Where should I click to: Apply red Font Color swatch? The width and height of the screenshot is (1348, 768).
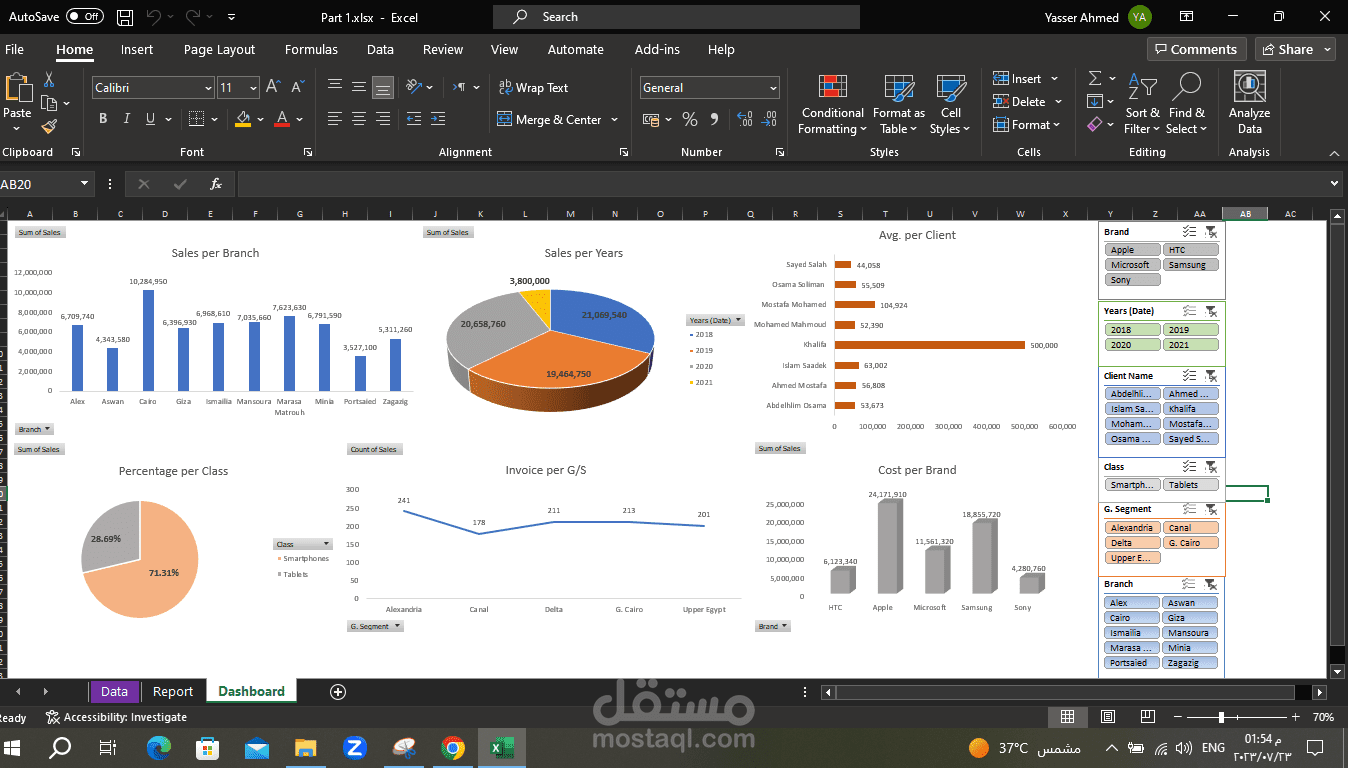pos(283,119)
